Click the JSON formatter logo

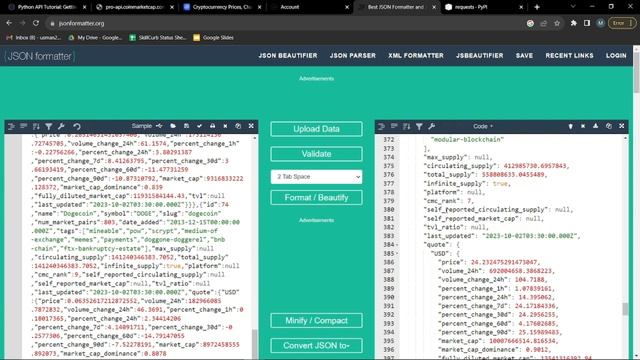point(40,56)
